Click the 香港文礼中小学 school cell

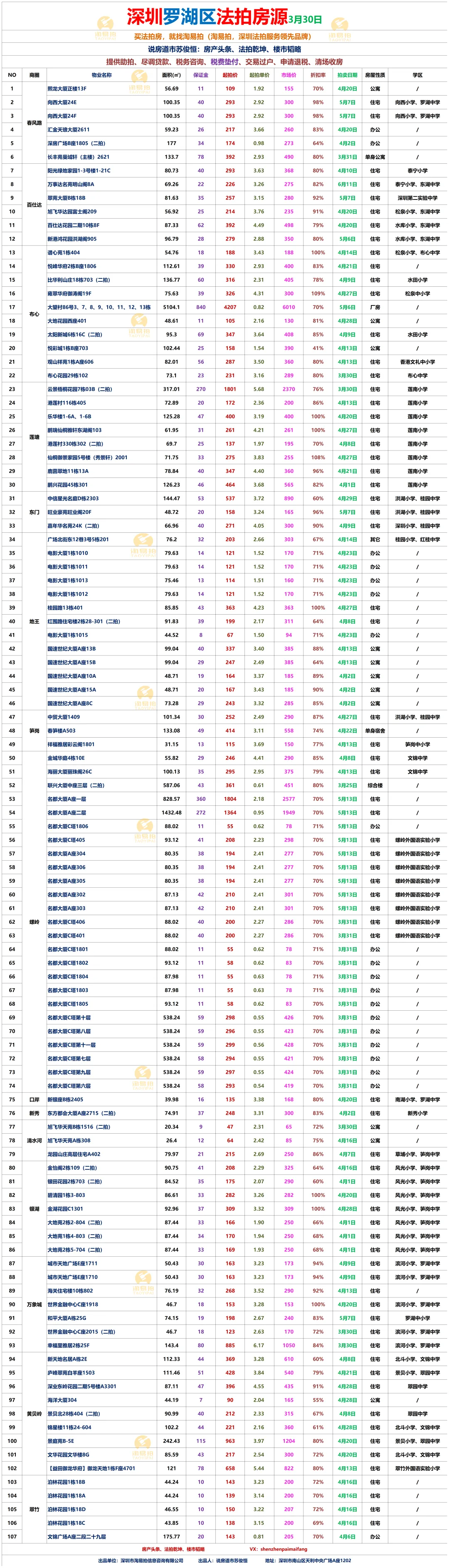(x=417, y=362)
